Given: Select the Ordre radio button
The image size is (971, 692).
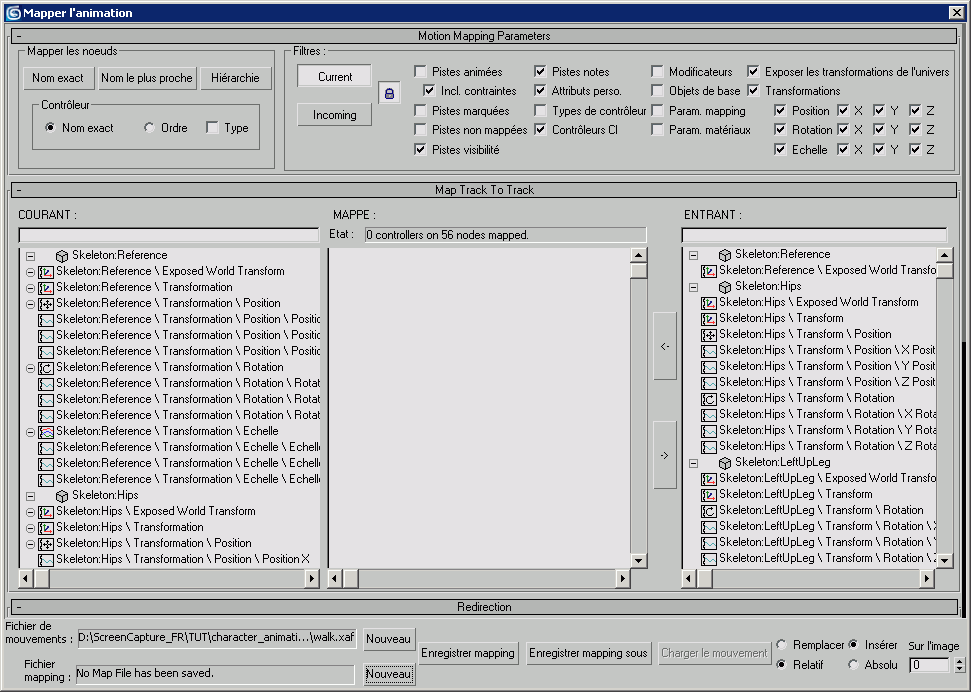Looking at the screenshot, I should click(x=149, y=128).
